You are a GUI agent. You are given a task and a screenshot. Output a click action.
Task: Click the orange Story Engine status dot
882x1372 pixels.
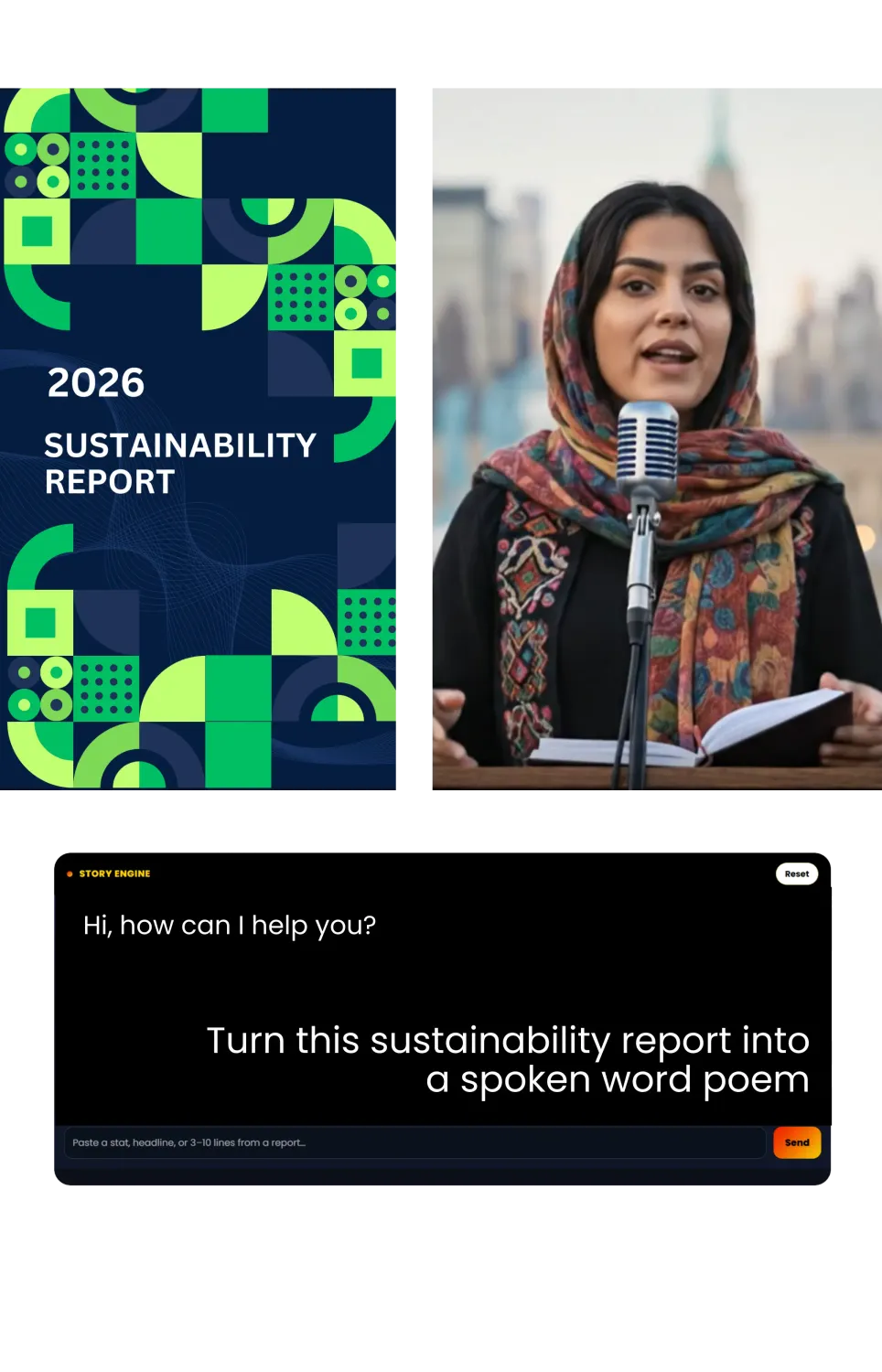click(70, 874)
